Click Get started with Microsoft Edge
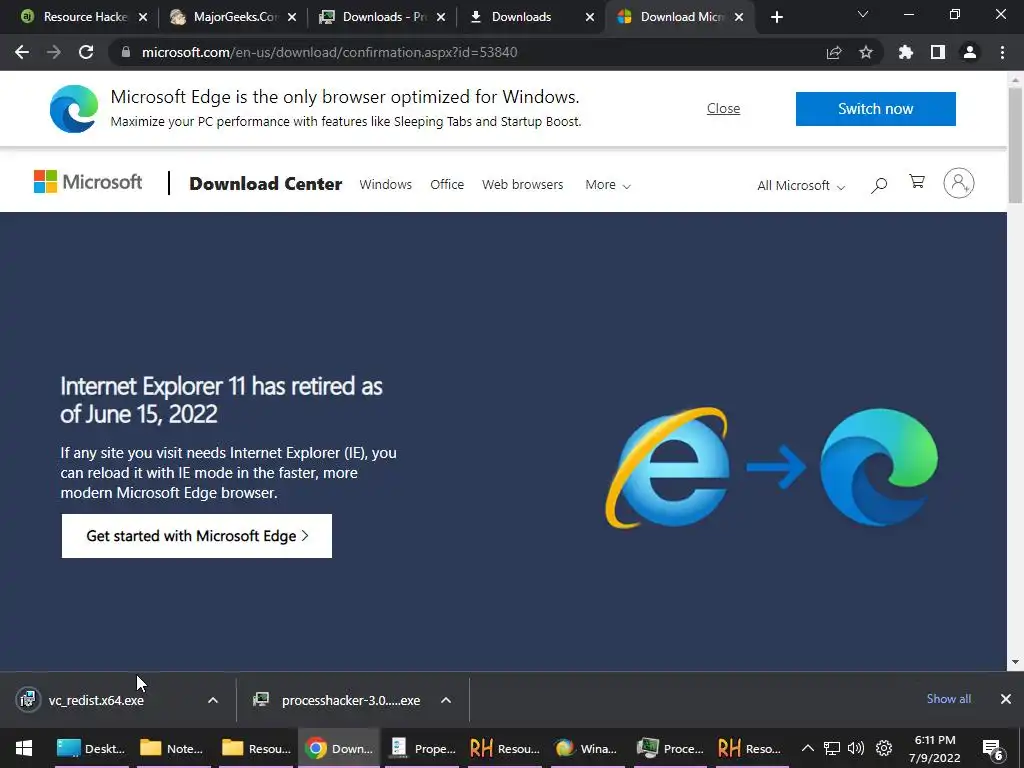This screenshot has width=1024, height=768. pyautogui.click(x=197, y=536)
